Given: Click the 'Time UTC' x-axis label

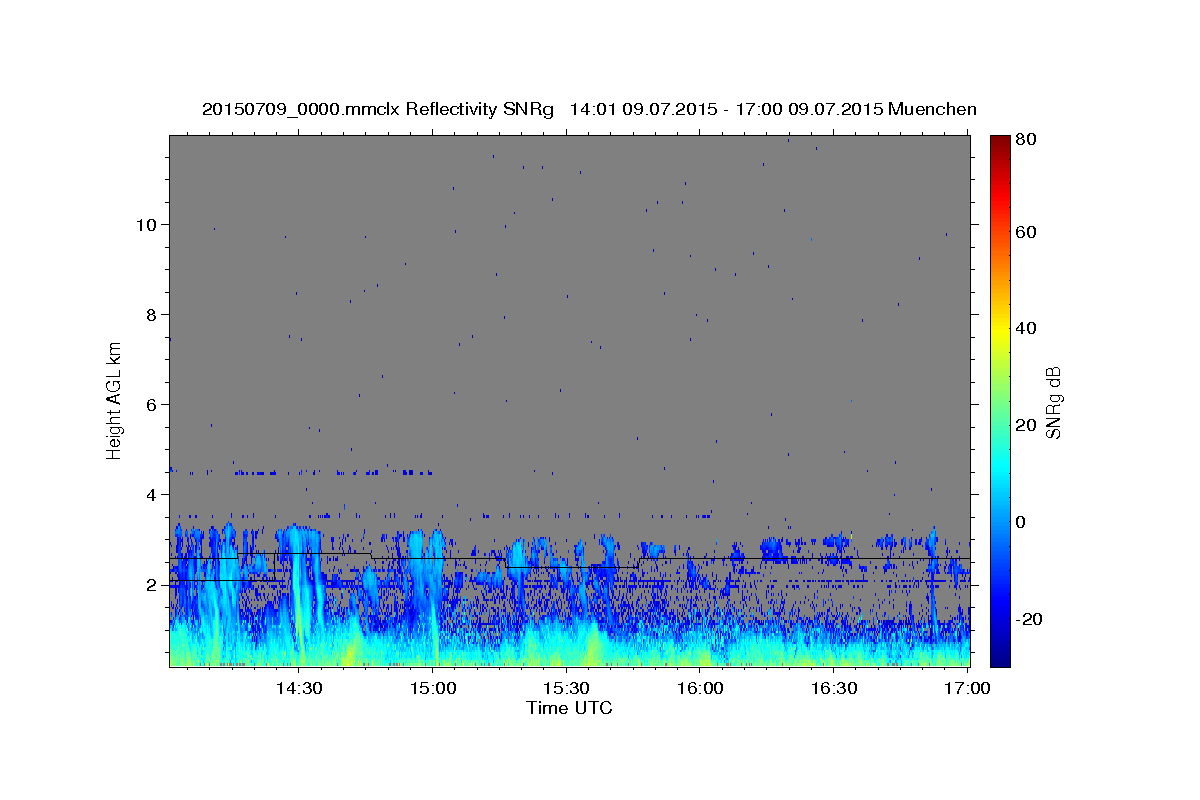Looking at the screenshot, I should point(569,708).
